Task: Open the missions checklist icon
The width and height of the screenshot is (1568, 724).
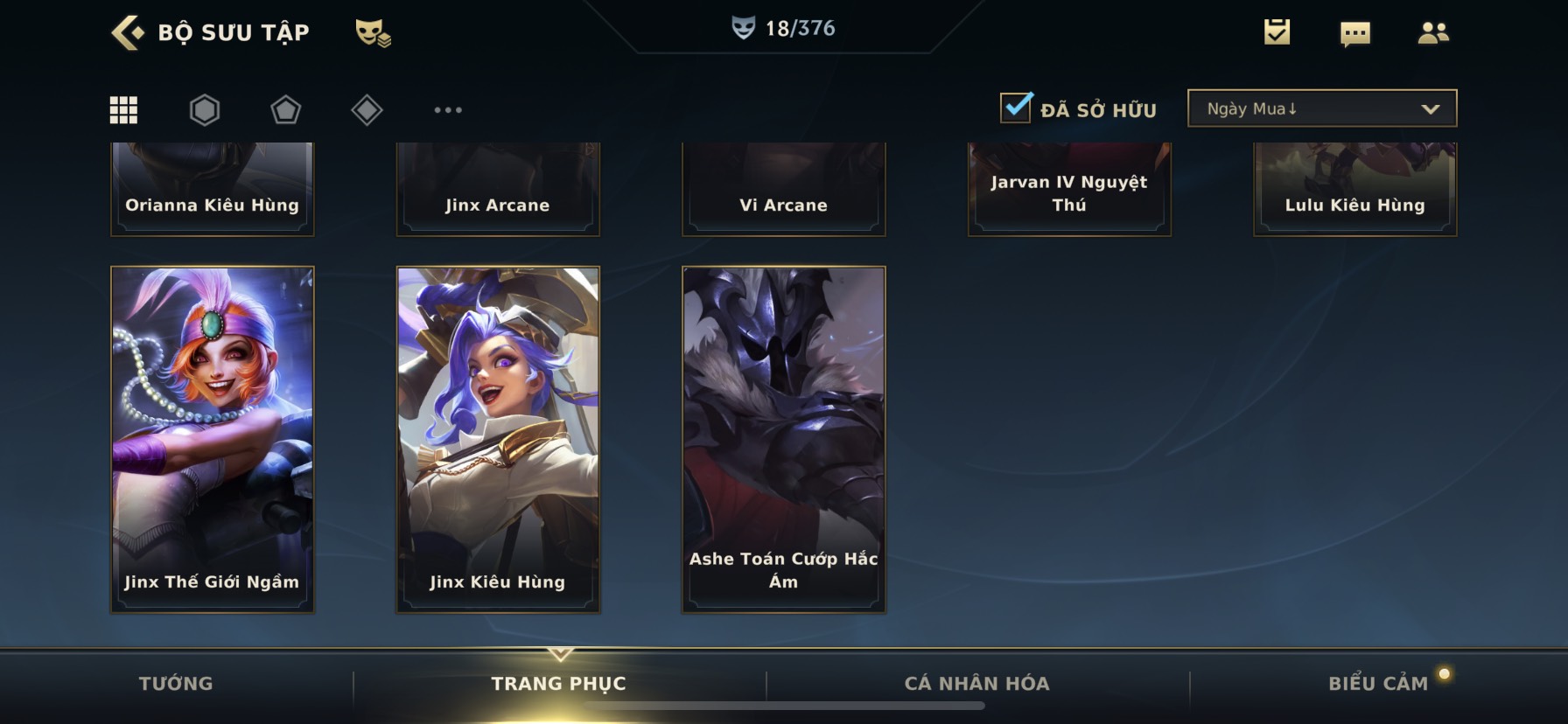Action: 1277,32
